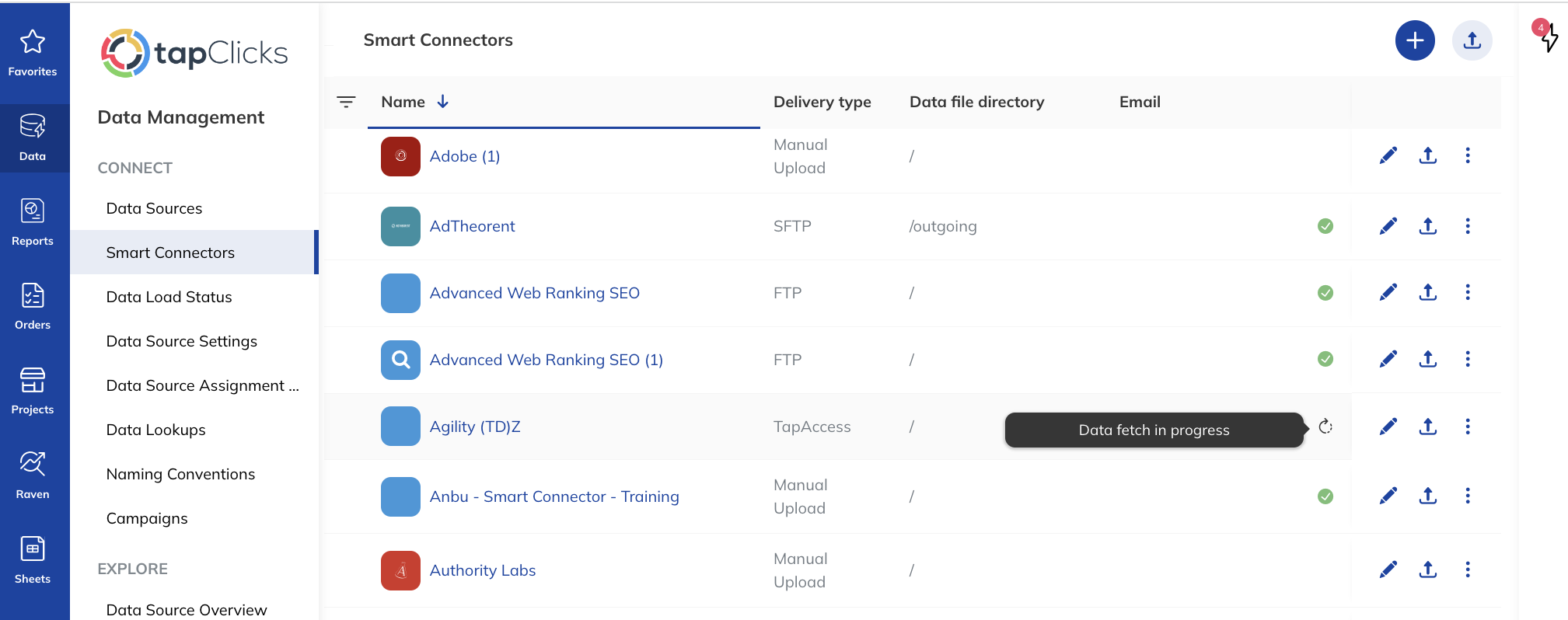This screenshot has height=620, width=1568.
Task: Open the Authority Labs link
Action: point(483,570)
